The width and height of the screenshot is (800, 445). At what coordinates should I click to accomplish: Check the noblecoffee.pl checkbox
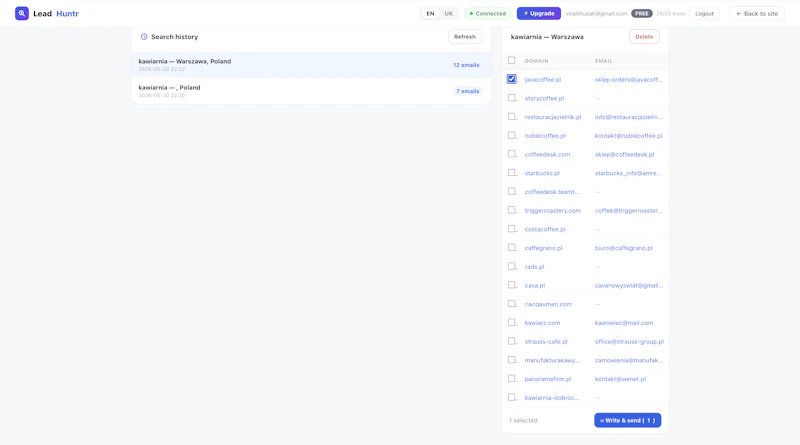[512, 135]
